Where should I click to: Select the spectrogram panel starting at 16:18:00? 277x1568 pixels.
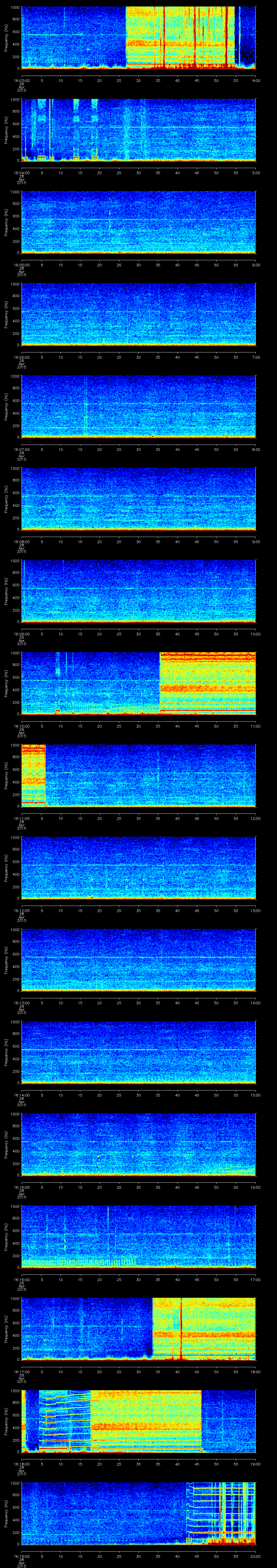point(139,1422)
